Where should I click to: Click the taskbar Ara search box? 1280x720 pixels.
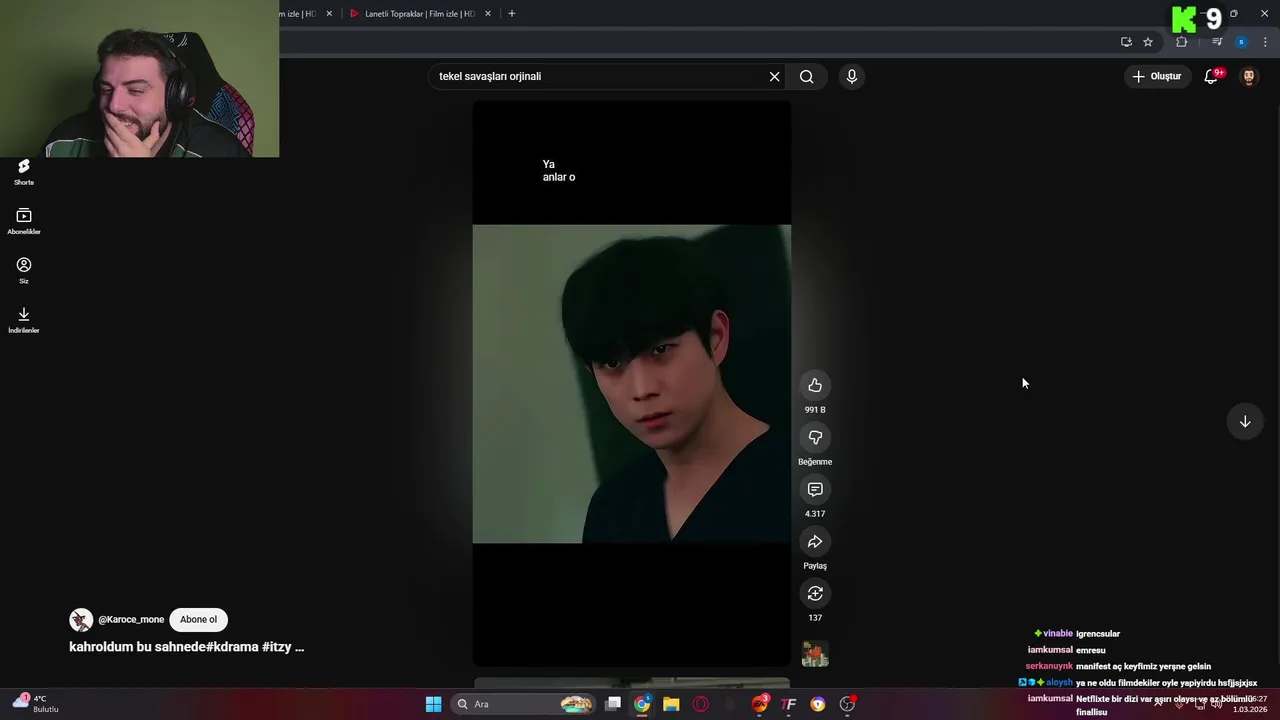click(x=523, y=704)
